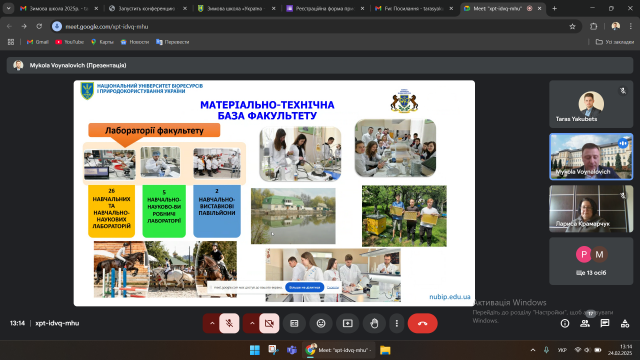Select Taras Yakubets participant tile
Viewport: 640px width, 360px height.
(x=591, y=104)
